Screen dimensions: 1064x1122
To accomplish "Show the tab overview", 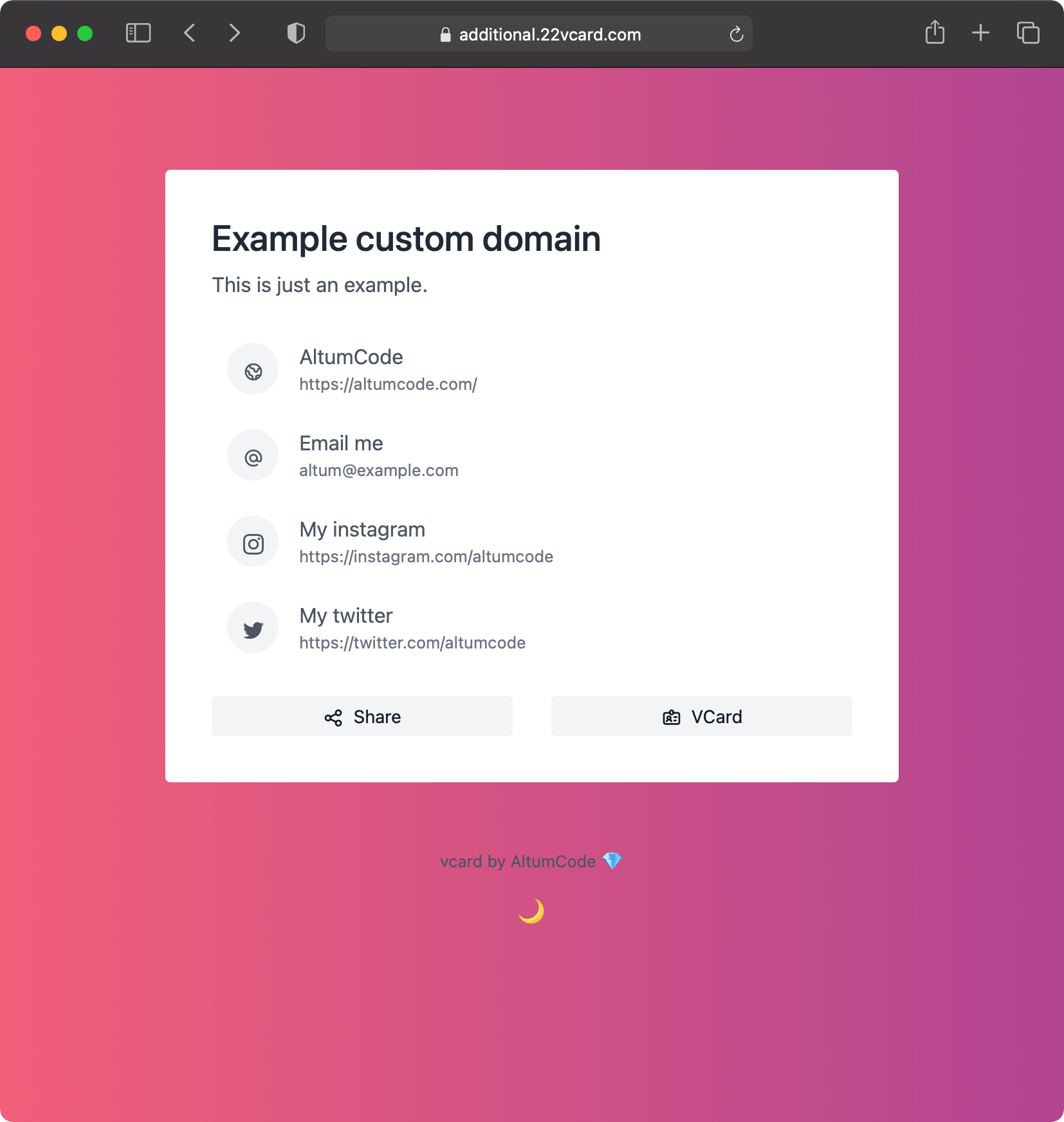I will 1028,33.
